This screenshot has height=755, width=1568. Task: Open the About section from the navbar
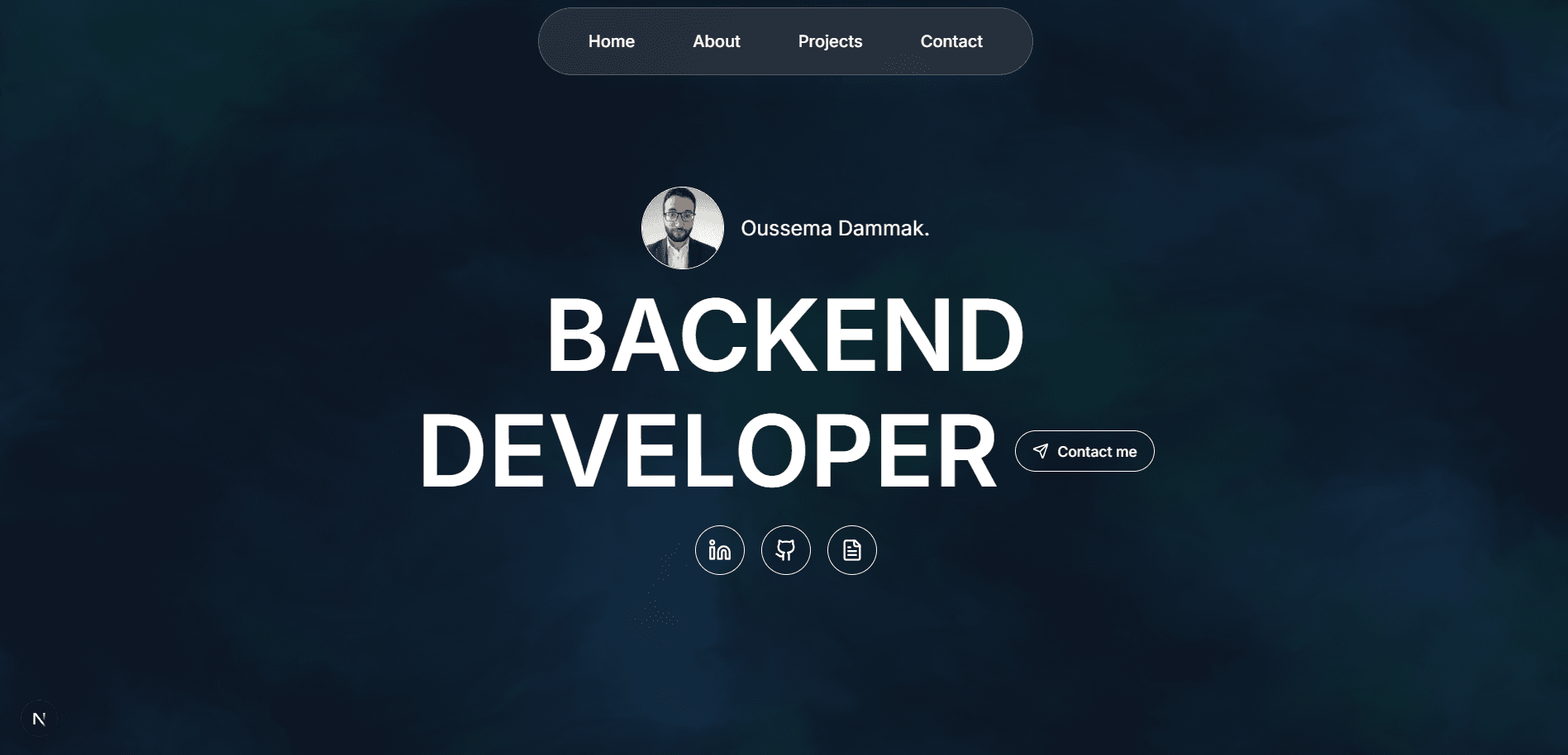coord(716,40)
